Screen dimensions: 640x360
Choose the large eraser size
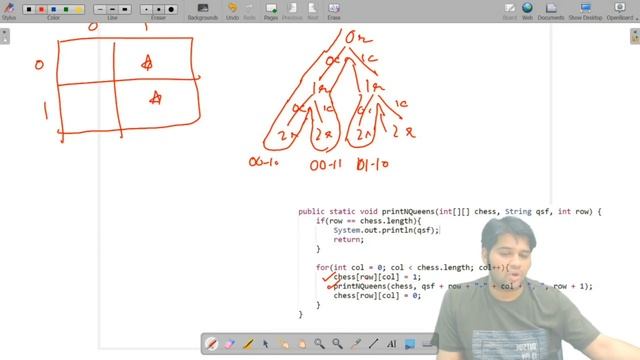tap(171, 9)
